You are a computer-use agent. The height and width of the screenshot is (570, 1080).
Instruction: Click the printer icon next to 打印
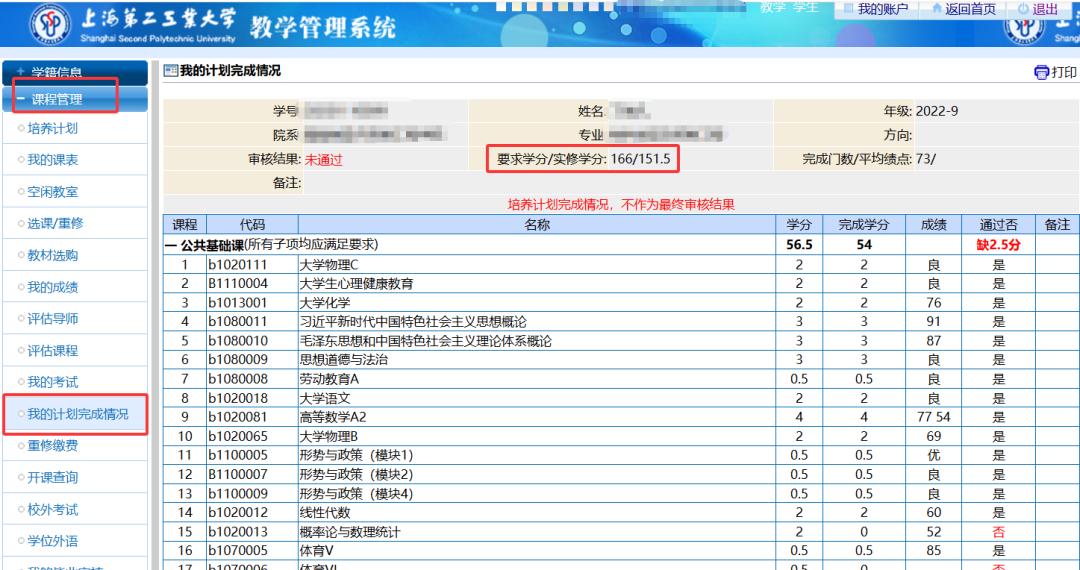coord(1041,72)
